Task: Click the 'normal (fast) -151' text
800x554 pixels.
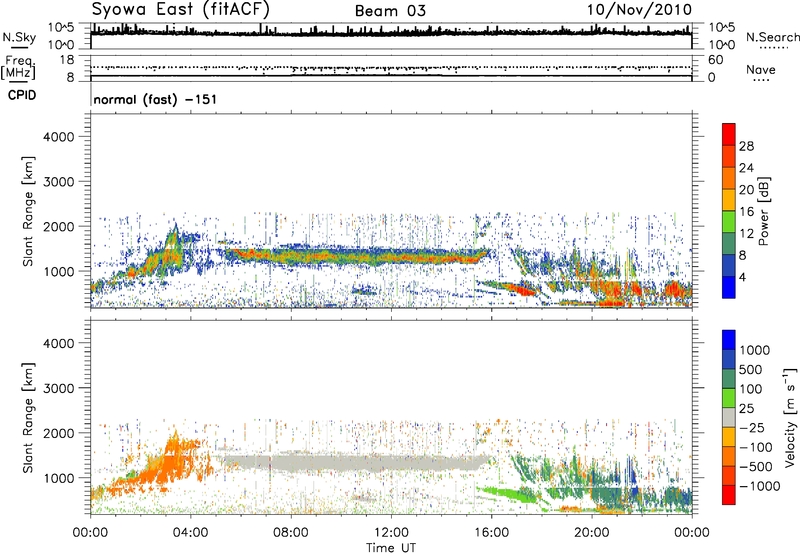Action: click(155, 99)
